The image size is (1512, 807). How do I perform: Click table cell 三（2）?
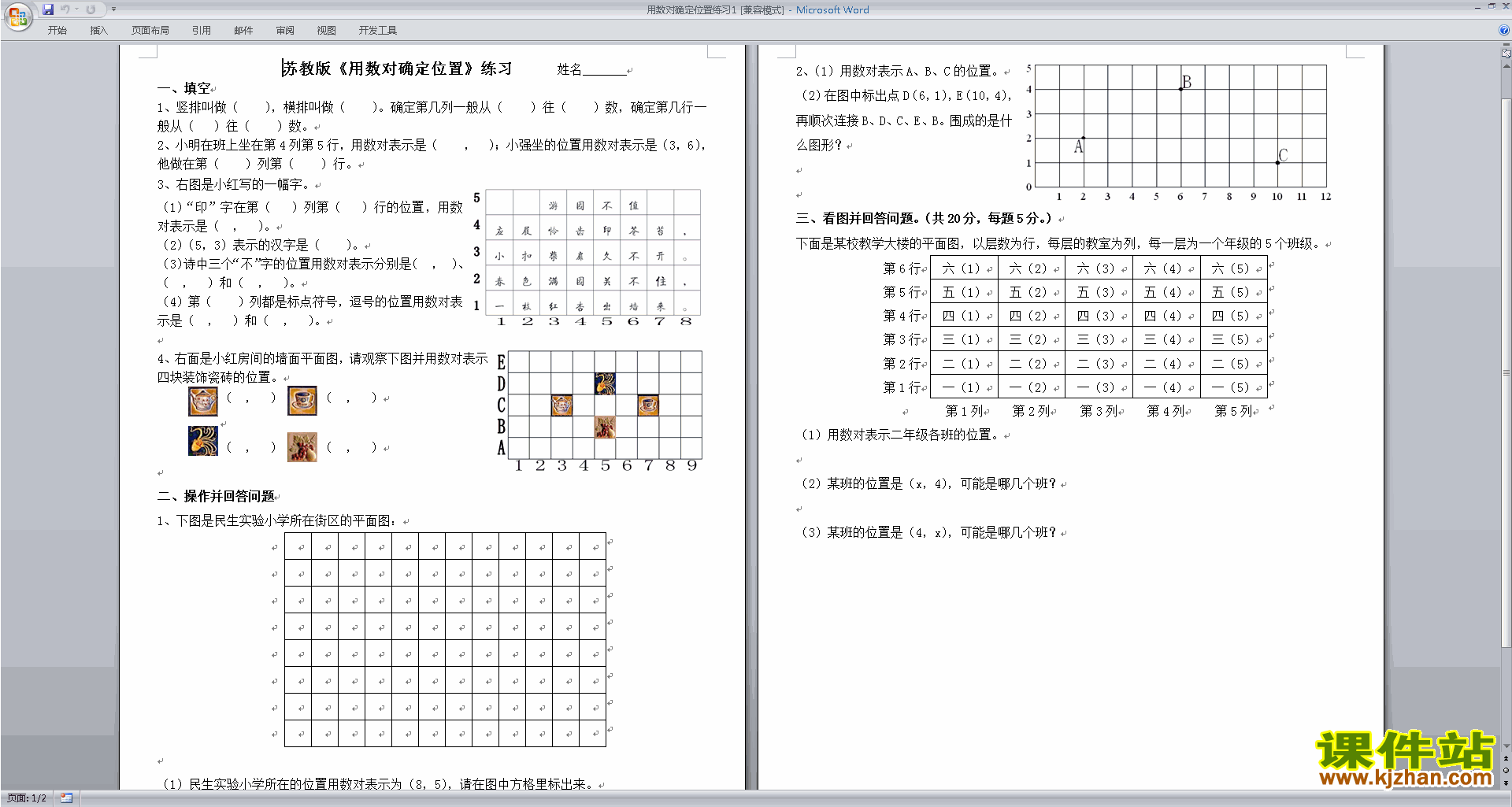[1031, 339]
